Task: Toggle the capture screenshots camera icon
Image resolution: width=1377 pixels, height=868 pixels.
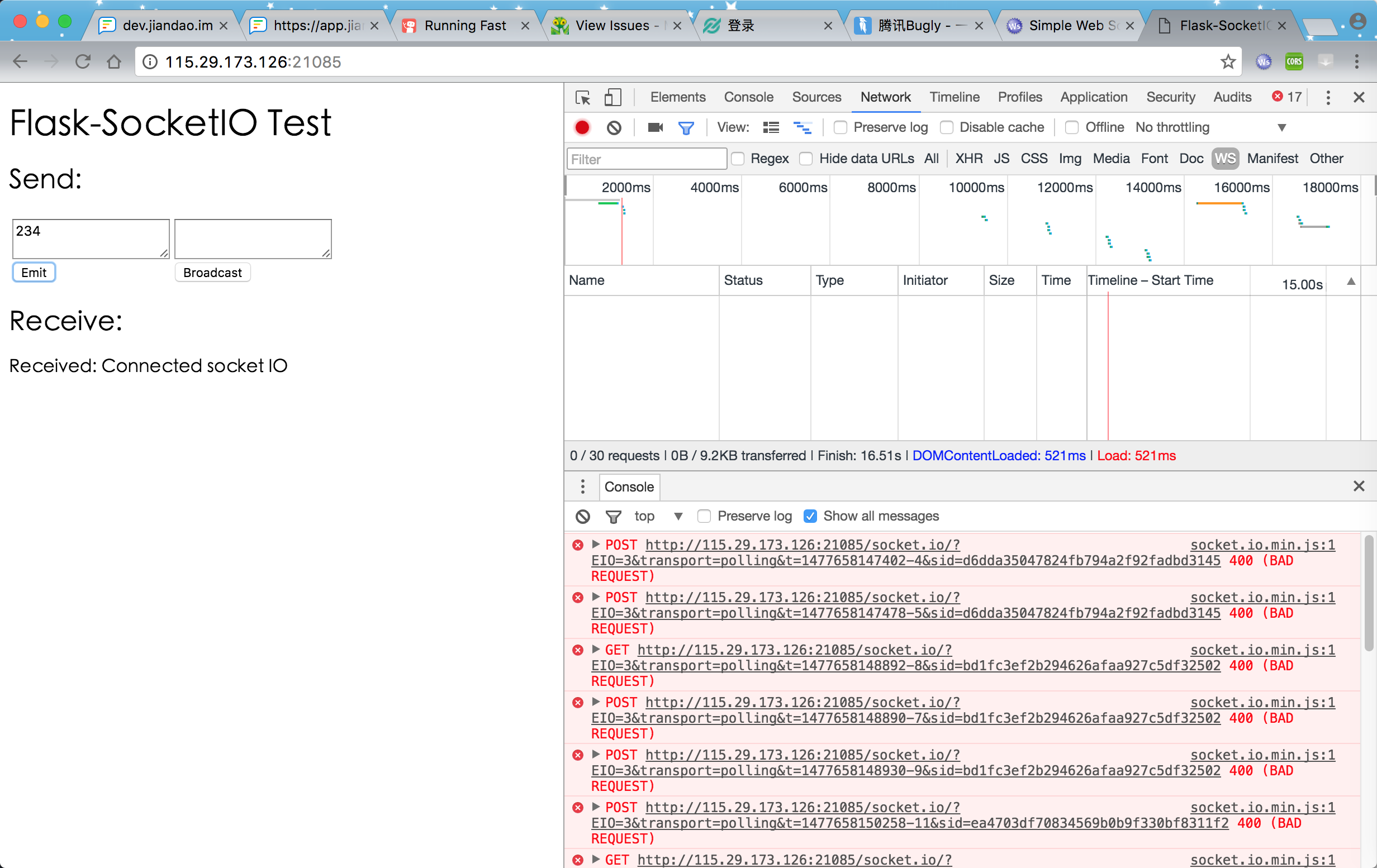Action: tap(656, 127)
